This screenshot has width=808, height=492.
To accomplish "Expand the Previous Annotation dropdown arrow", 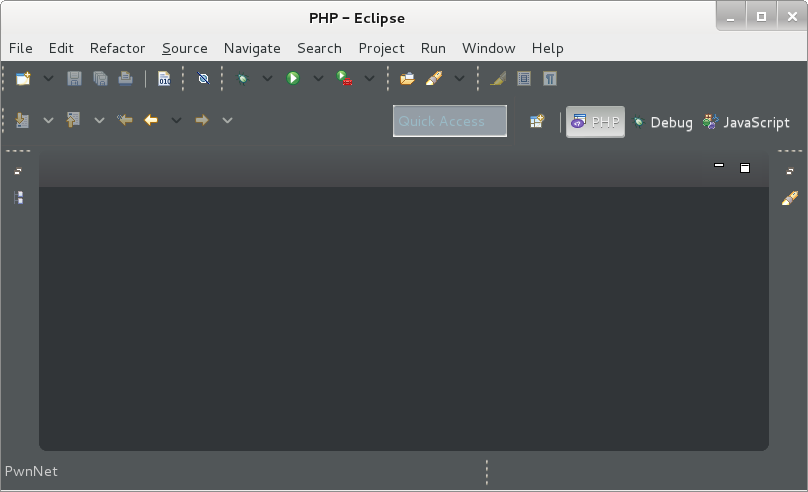I will (99, 121).
